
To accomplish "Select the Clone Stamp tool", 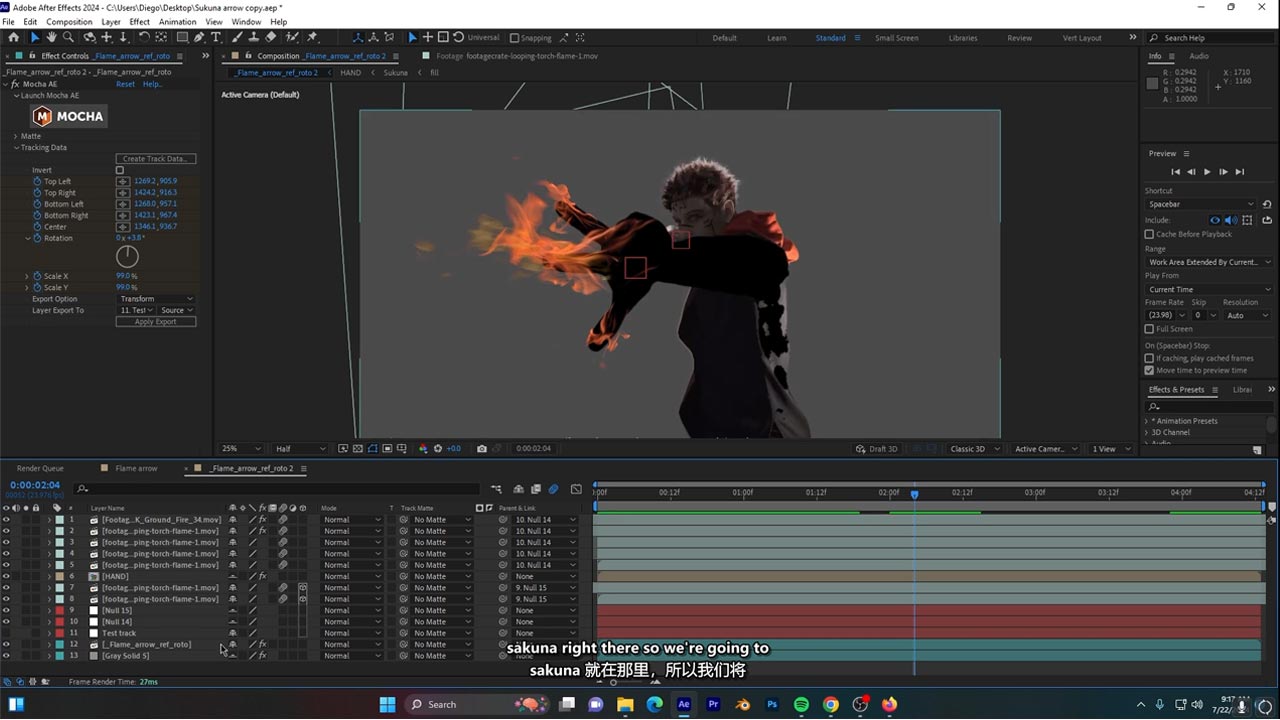I will (x=252, y=37).
